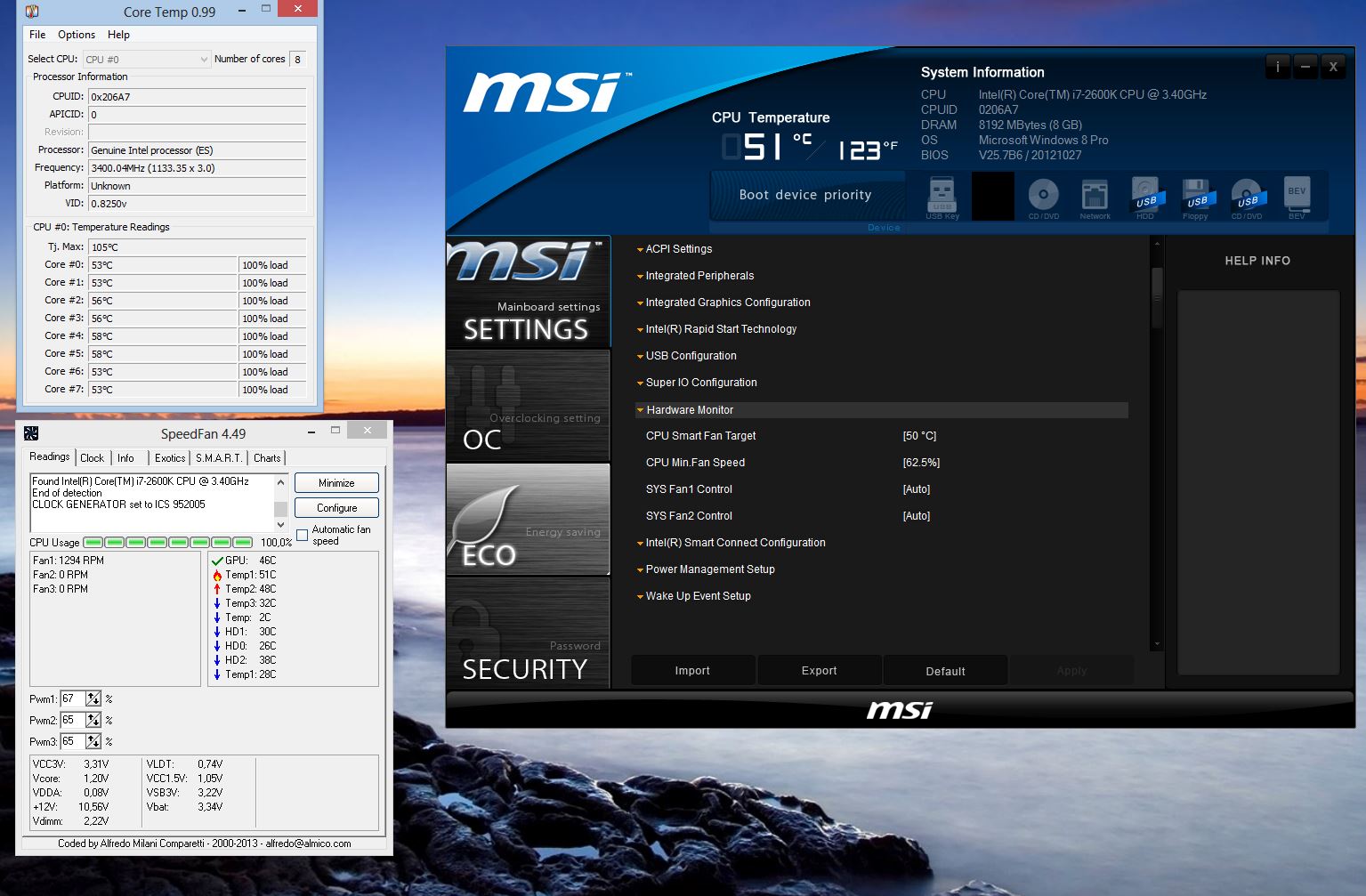Select the BEV boot device icon
The image size is (1366, 896).
pos(1297,197)
